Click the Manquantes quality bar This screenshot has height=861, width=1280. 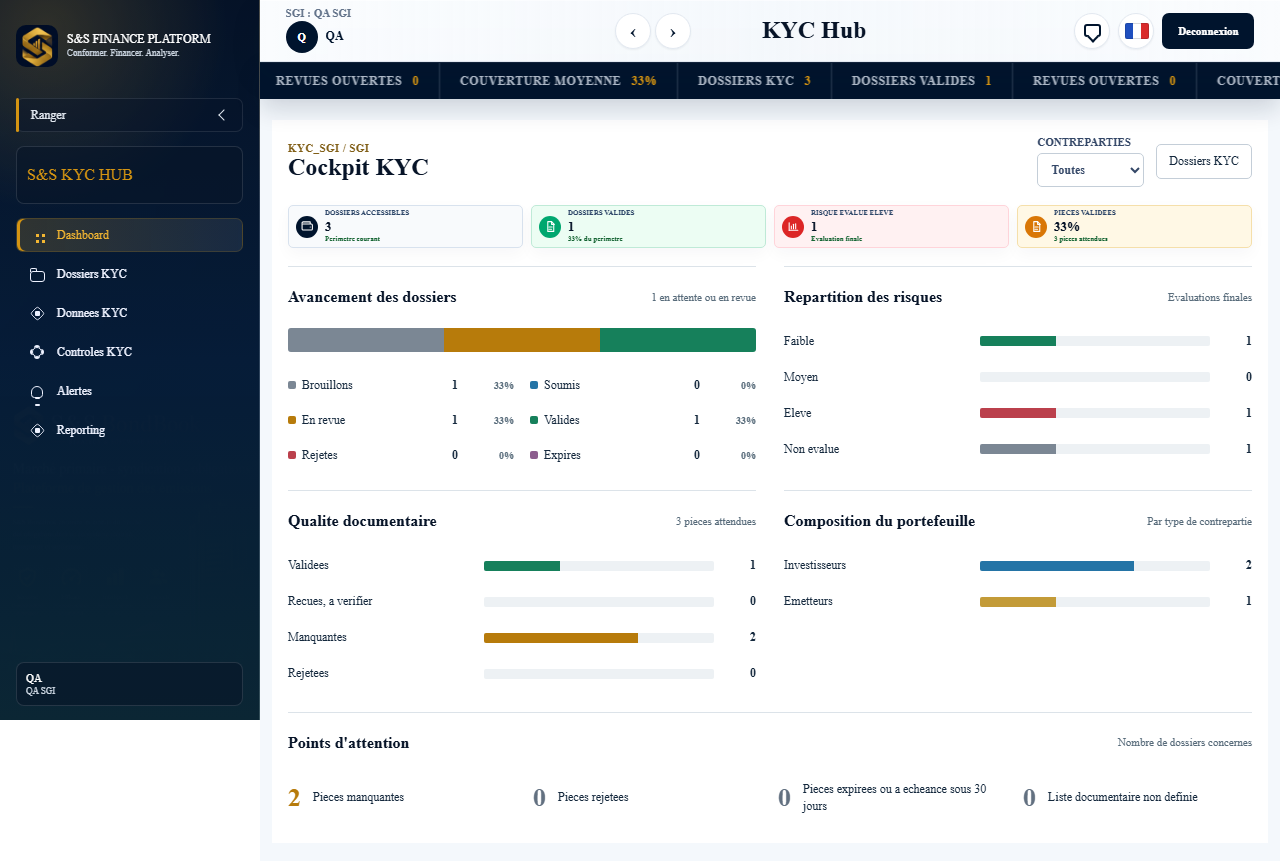(599, 638)
